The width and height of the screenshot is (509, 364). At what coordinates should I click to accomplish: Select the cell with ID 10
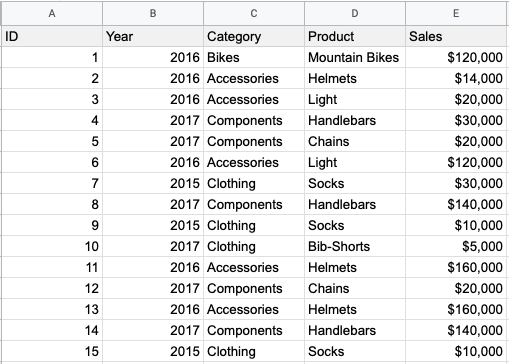pyautogui.click(x=52, y=246)
